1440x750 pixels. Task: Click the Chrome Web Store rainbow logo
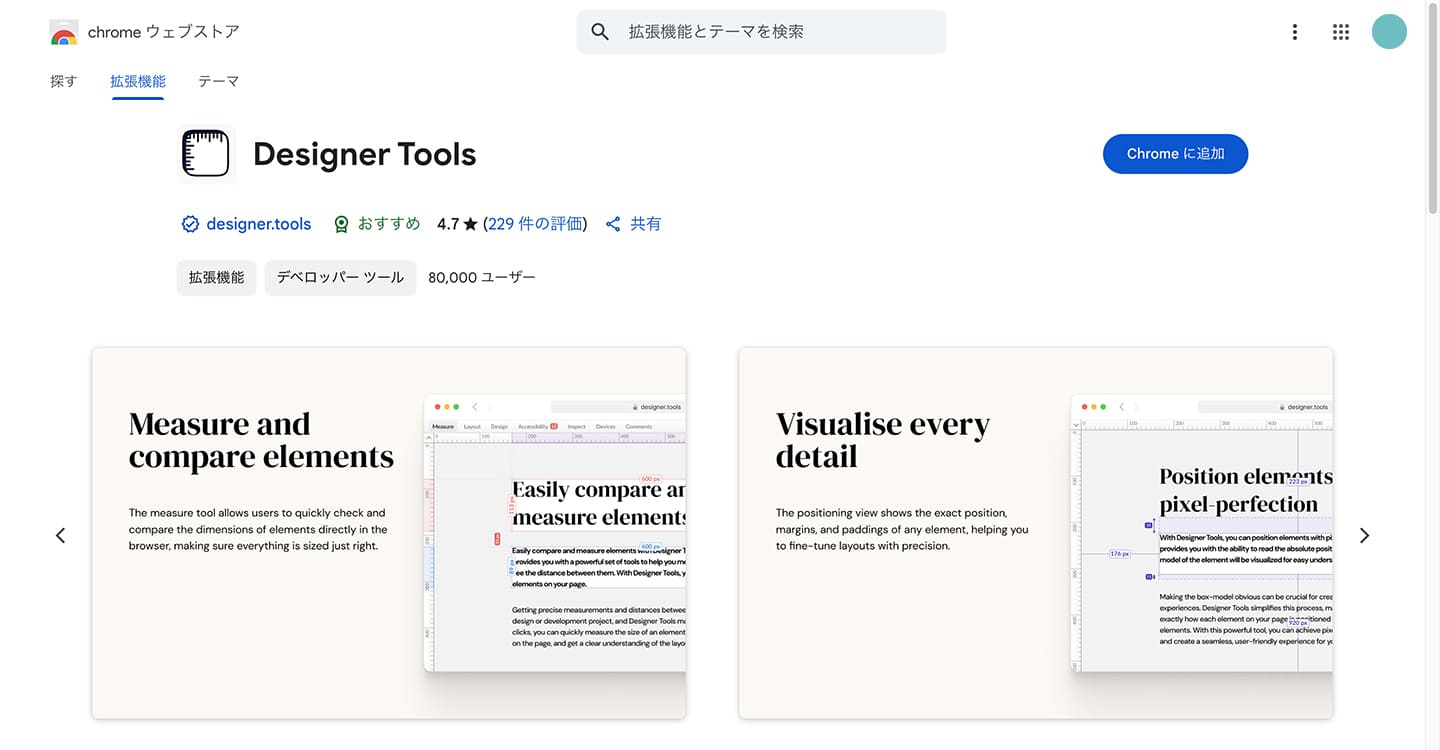click(64, 32)
